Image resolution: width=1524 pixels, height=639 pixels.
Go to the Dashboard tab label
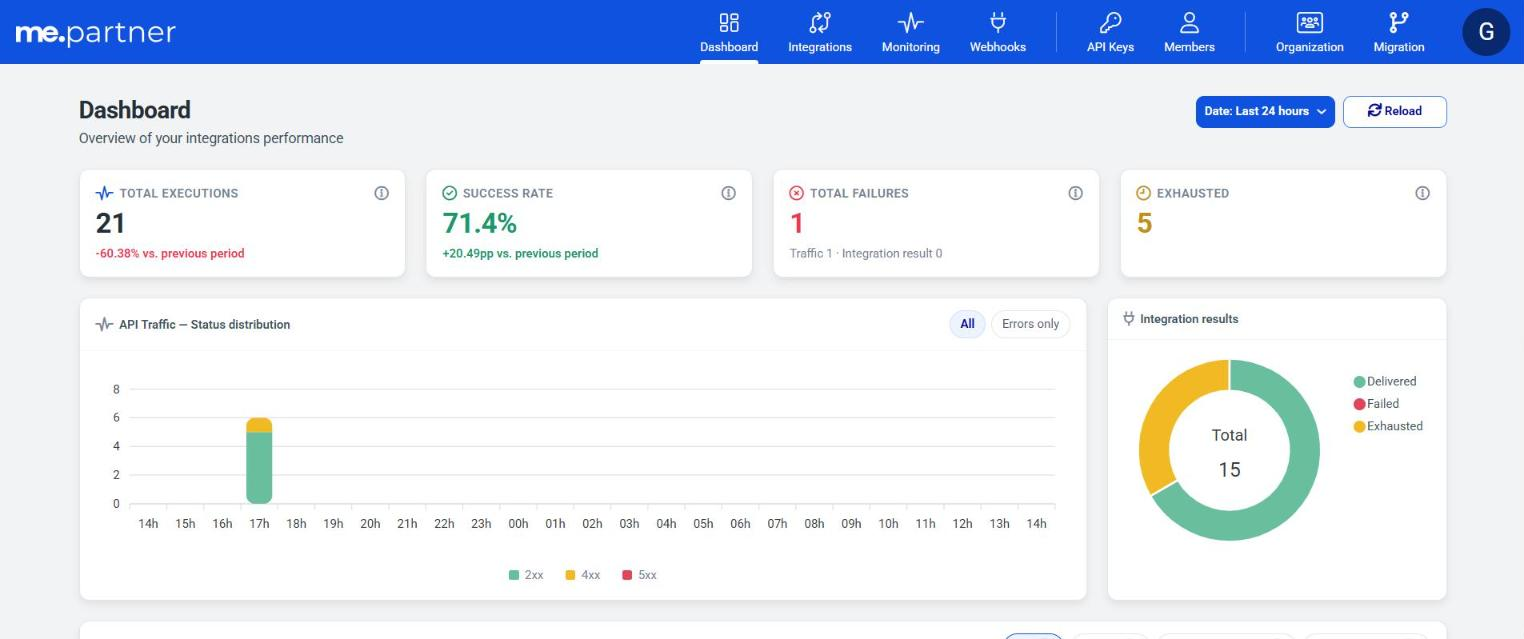coord(729,47)
